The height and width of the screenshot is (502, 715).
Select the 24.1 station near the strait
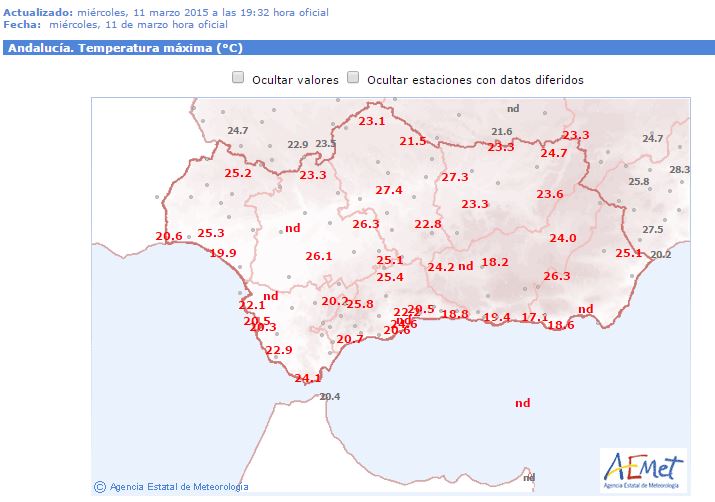click(308, 378)
